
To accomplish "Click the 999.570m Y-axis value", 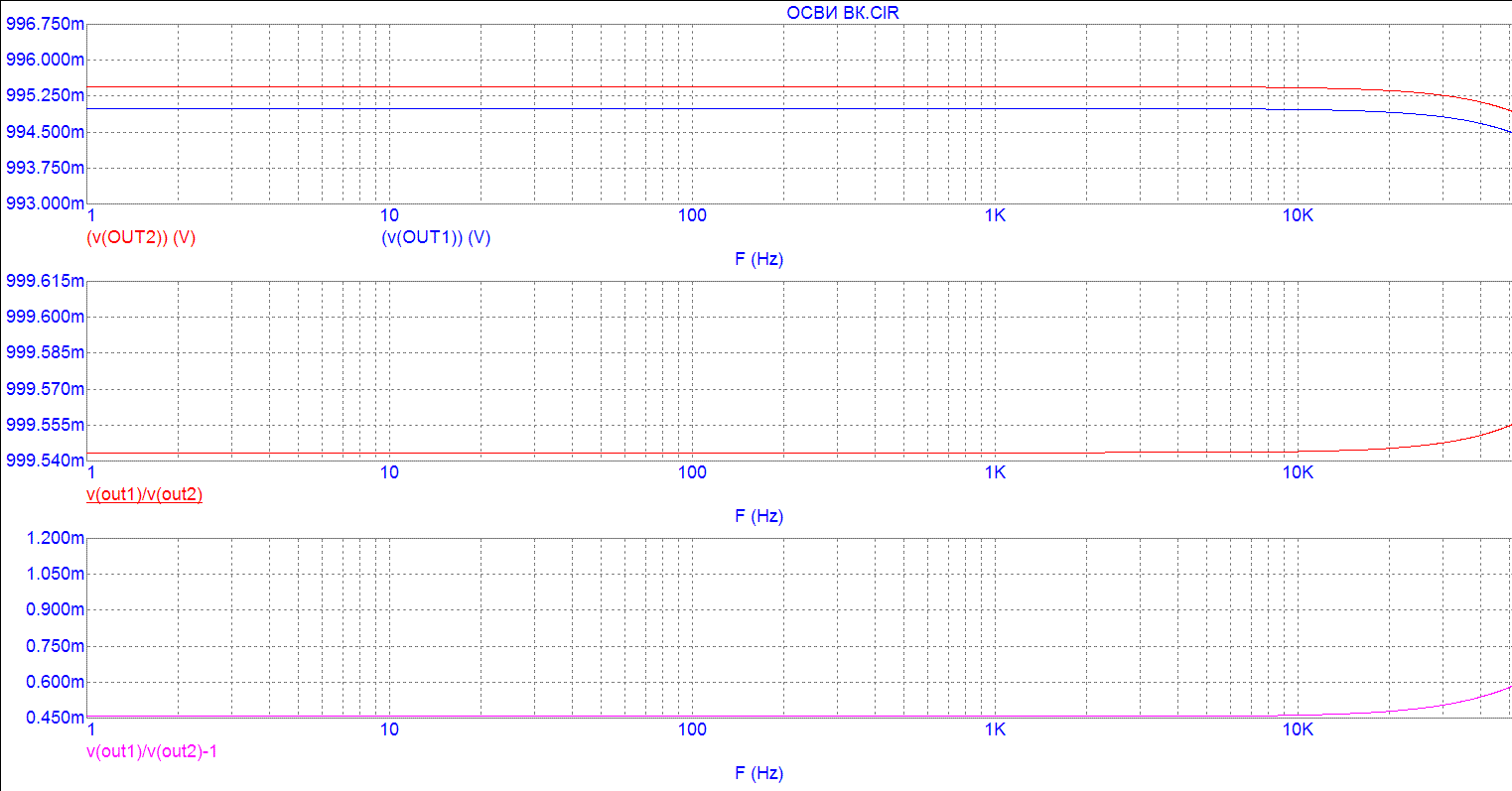I will click(45, 389).
